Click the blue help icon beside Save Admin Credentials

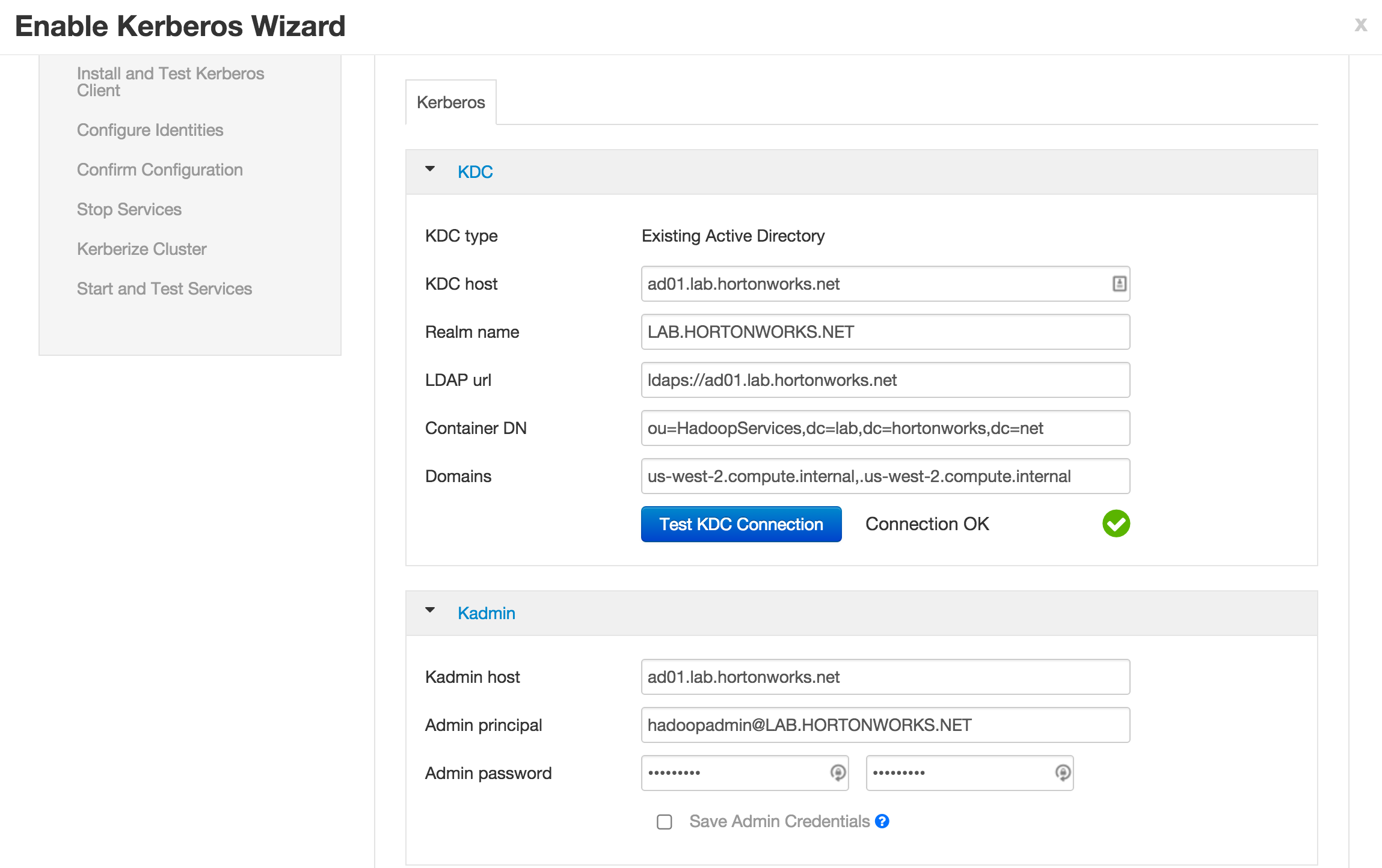(x=882, y=821)
